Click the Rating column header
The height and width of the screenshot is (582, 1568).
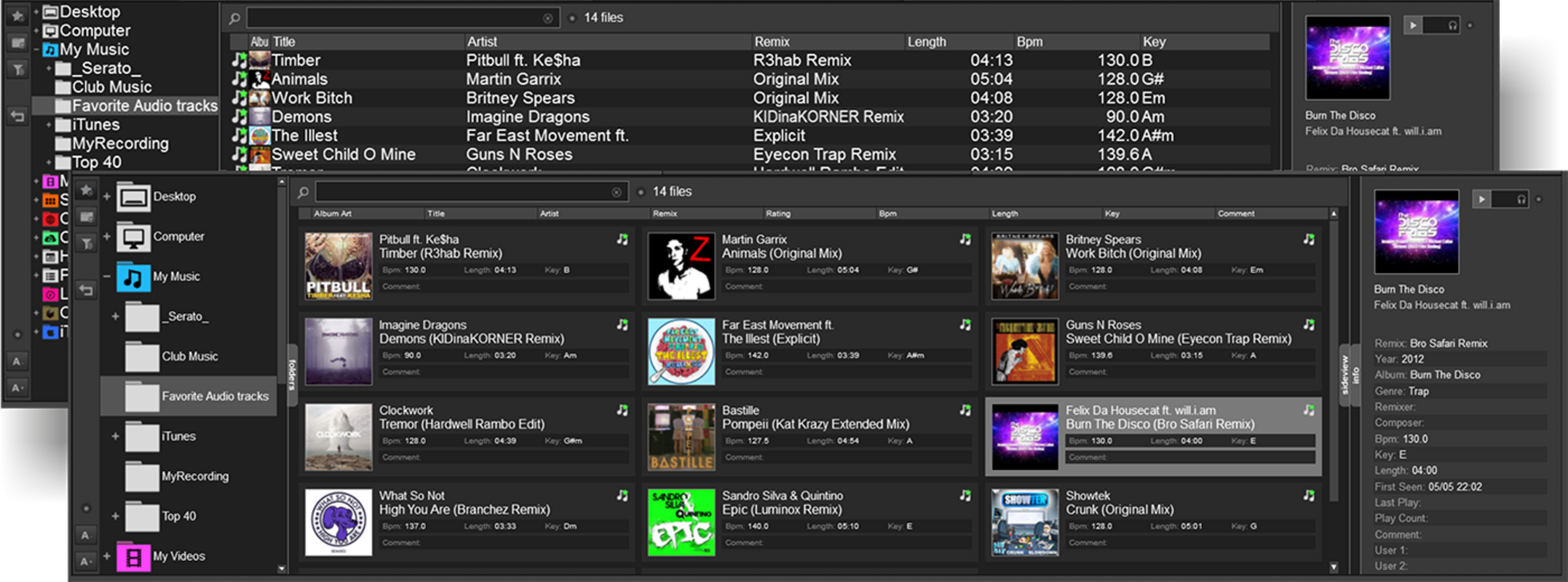777,214
